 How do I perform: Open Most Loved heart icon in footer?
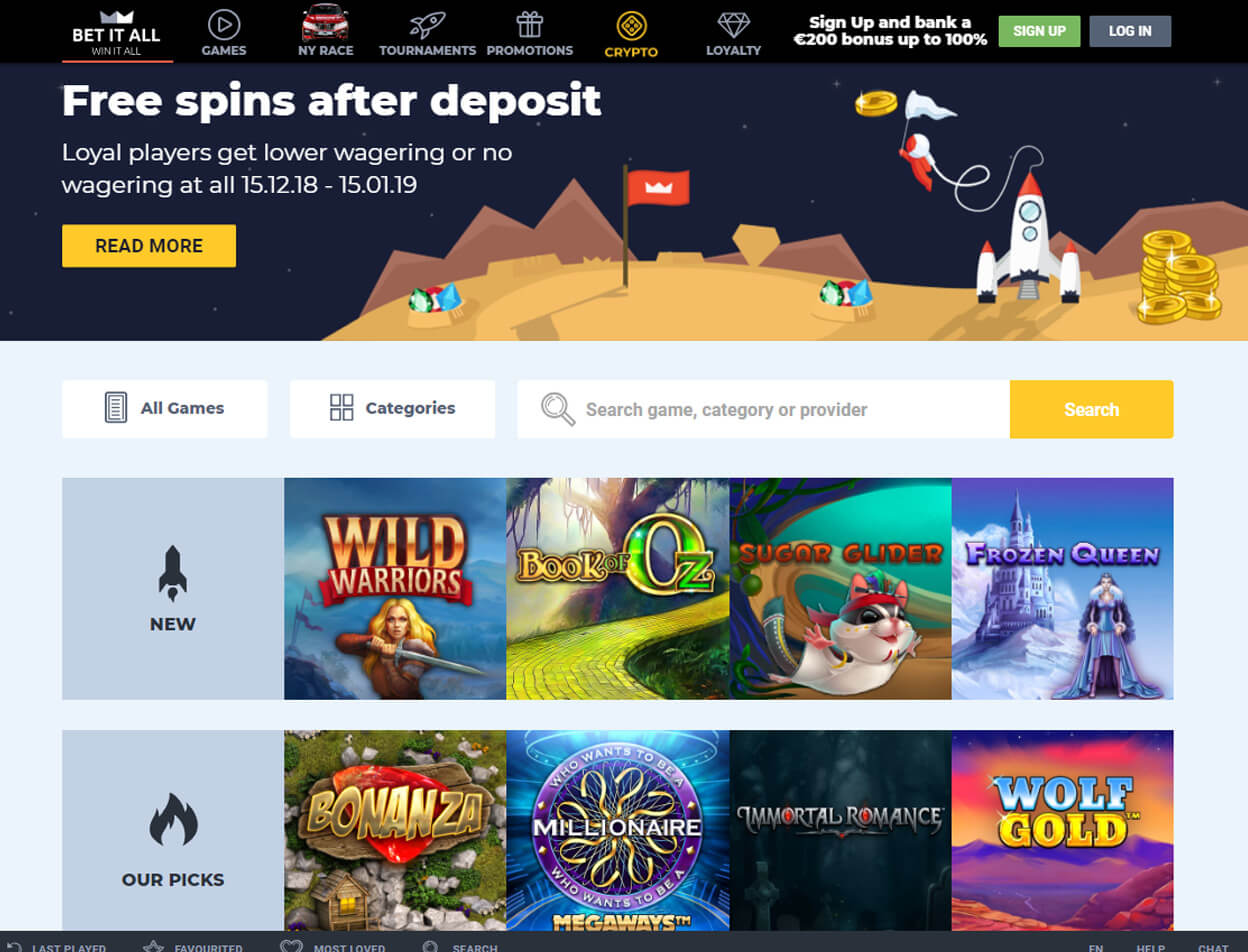click(291, 947)
